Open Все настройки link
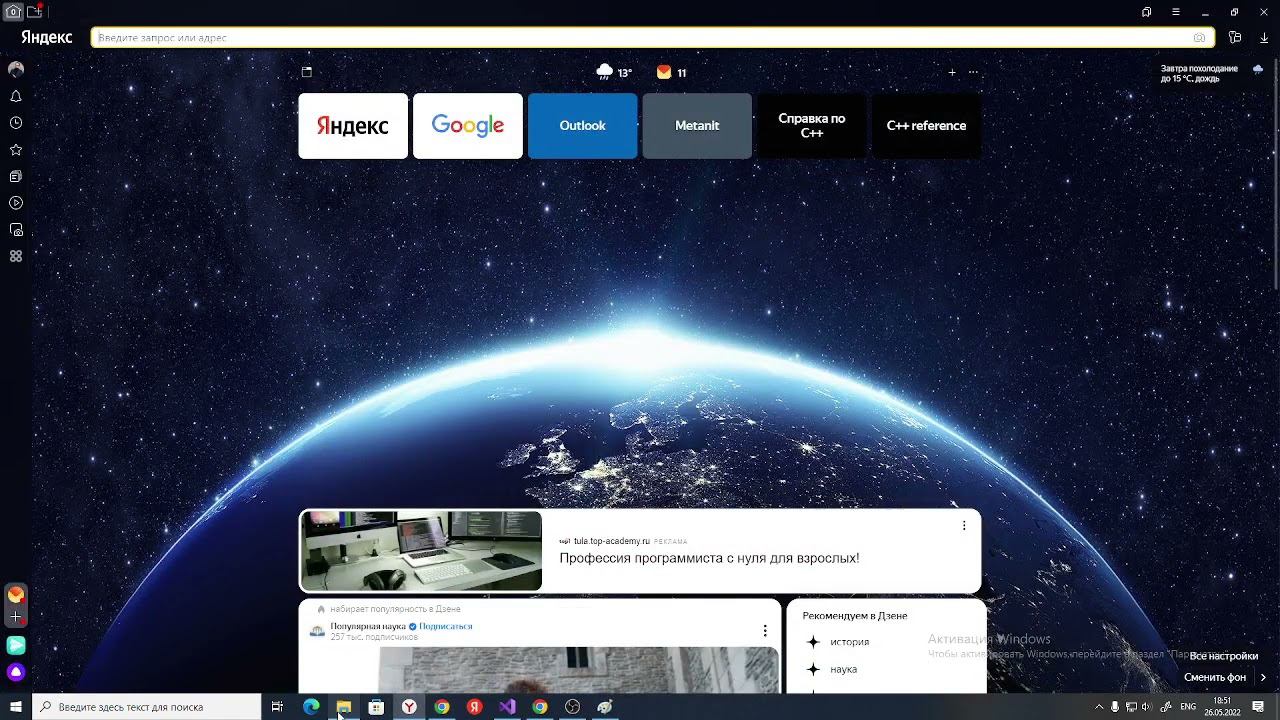 1224,656
